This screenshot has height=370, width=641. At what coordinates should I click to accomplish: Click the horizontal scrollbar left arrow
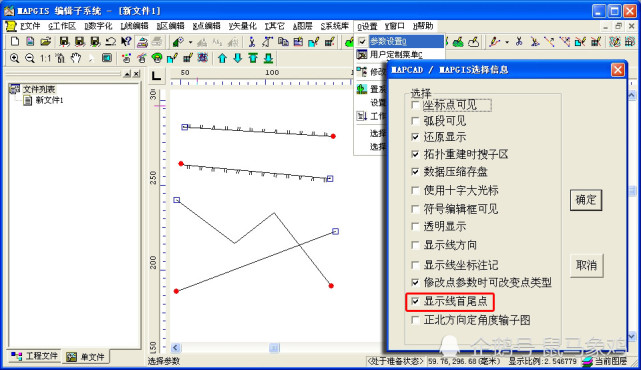coord(175,348)
